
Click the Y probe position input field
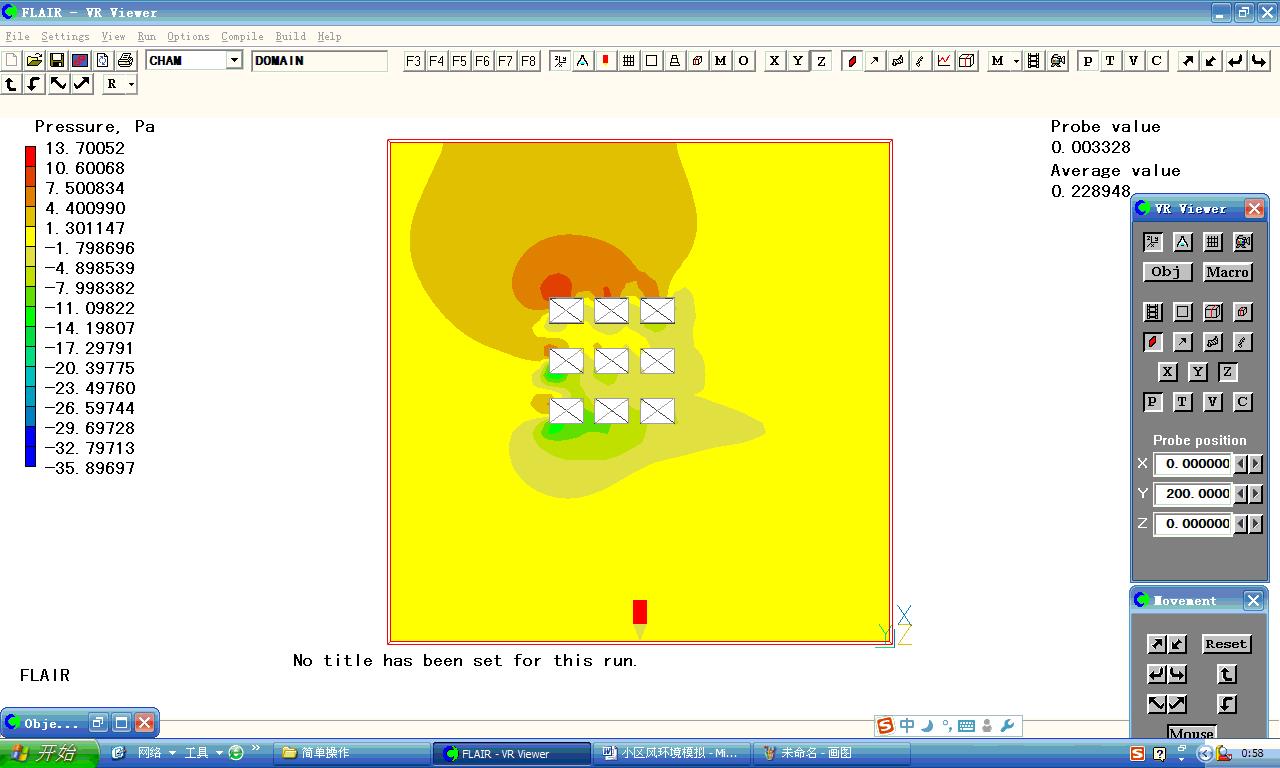pyautogui.click(x=1193, y=493)
